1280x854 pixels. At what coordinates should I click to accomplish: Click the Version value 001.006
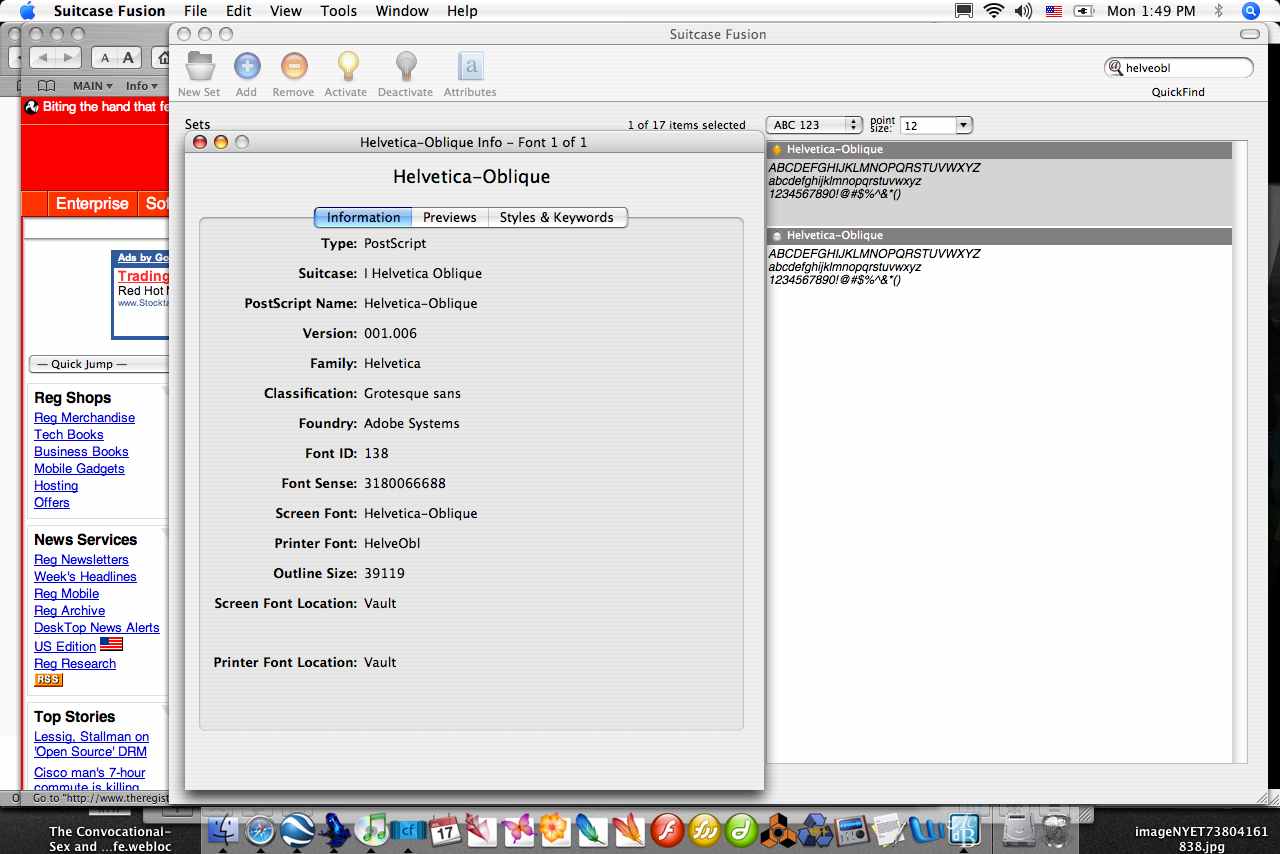pos(390,333)
